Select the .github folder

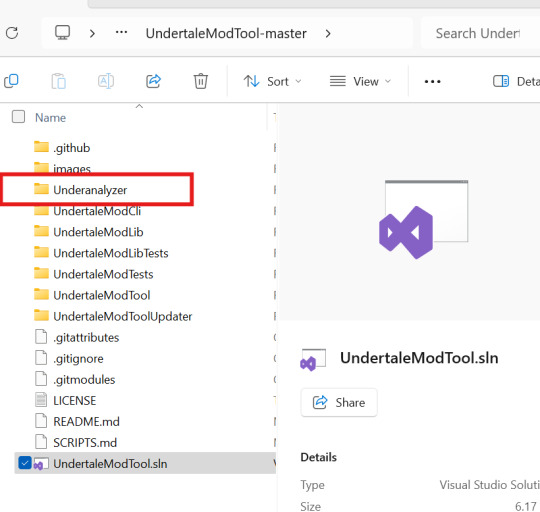[72, 148]
